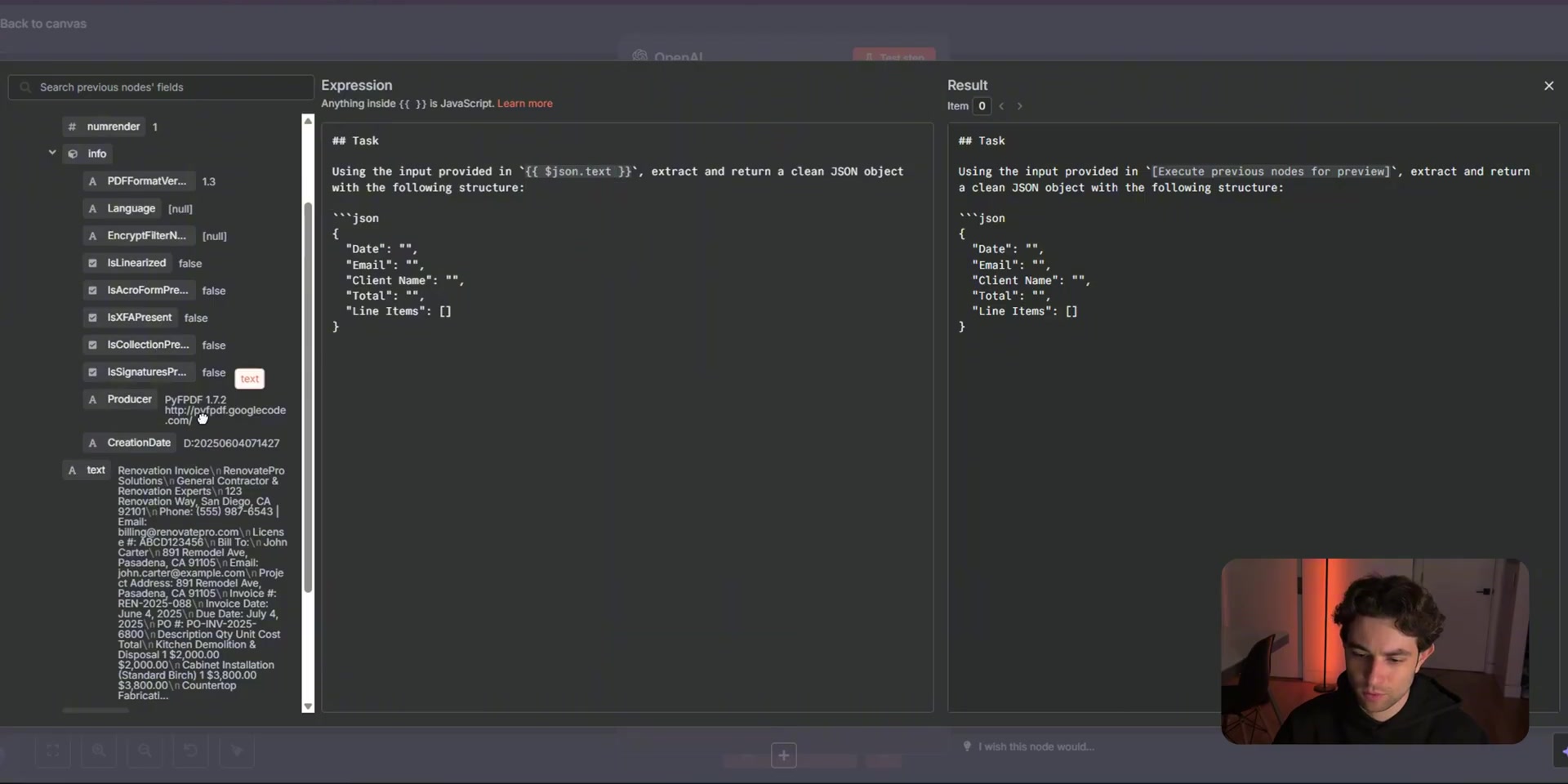Click the zoom out canvas icon

(145, 751)
